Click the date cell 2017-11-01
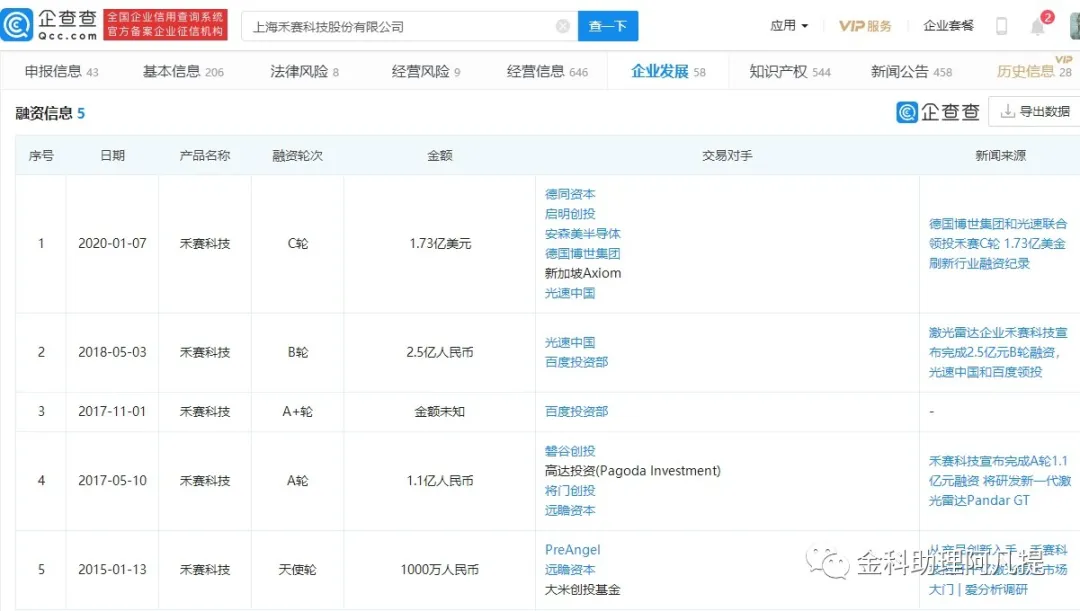This screenshot has width=1080, height=611. (112, 411)
